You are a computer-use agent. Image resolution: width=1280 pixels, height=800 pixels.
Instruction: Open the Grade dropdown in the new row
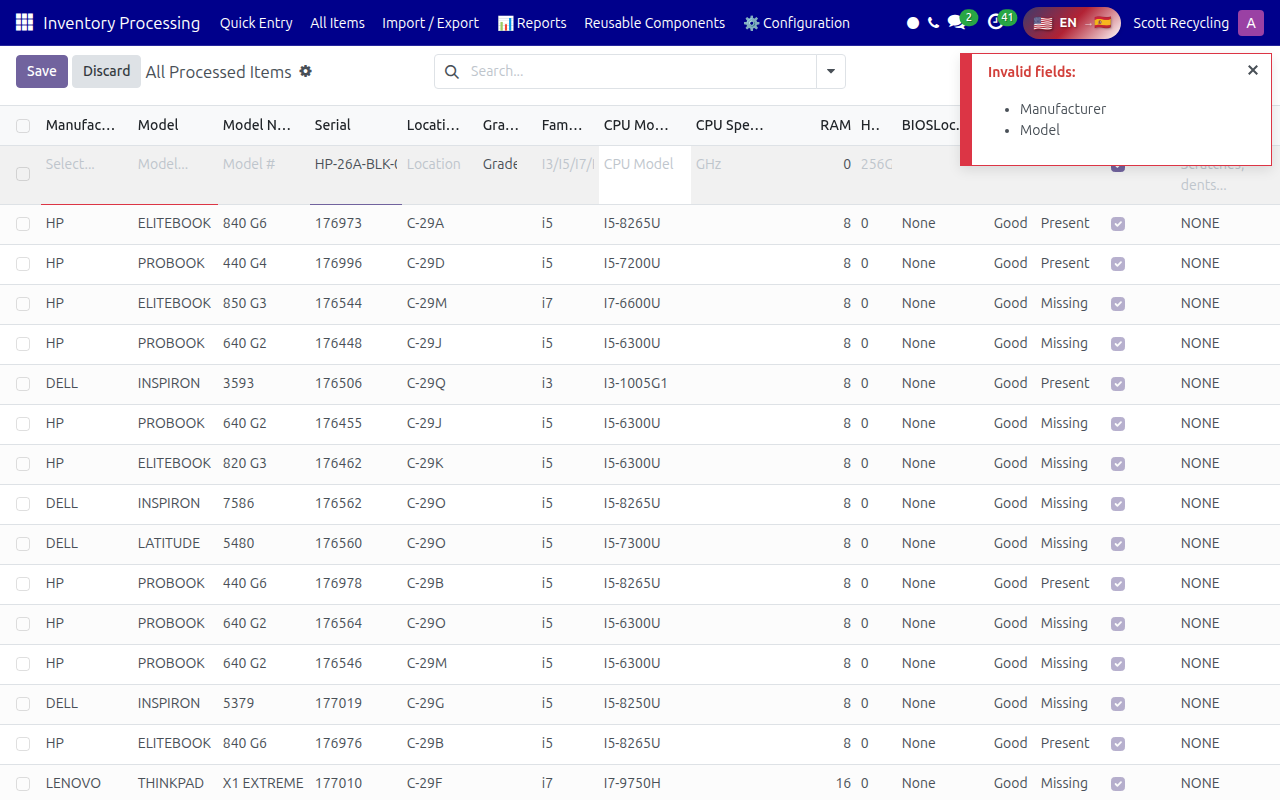500,164
